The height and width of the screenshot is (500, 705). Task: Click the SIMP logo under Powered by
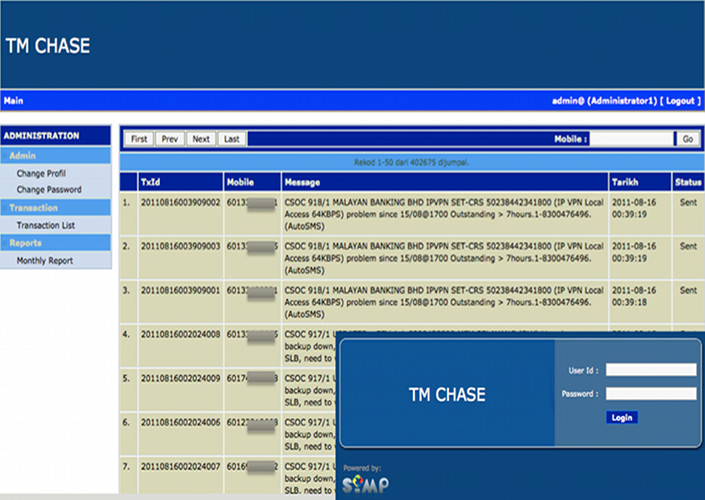click(x=366, y=485)
